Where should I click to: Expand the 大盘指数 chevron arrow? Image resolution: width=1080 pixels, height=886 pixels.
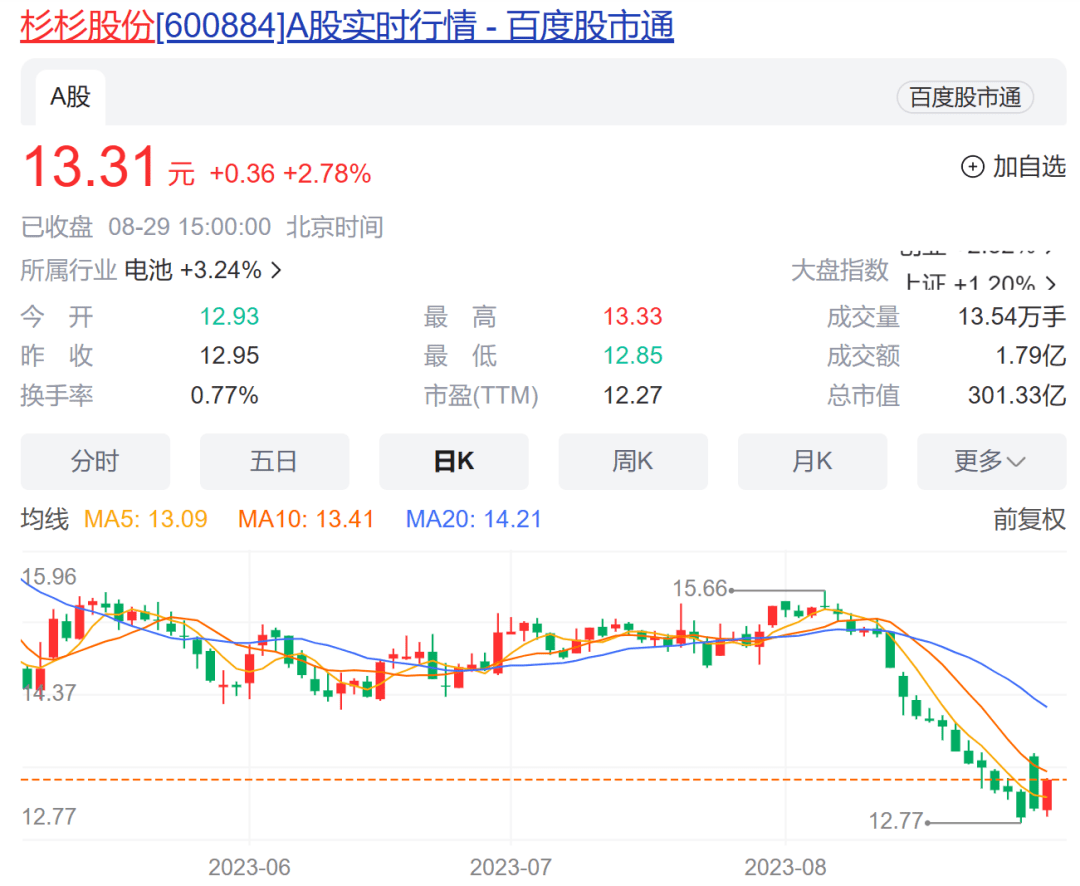pos(1051,283)
